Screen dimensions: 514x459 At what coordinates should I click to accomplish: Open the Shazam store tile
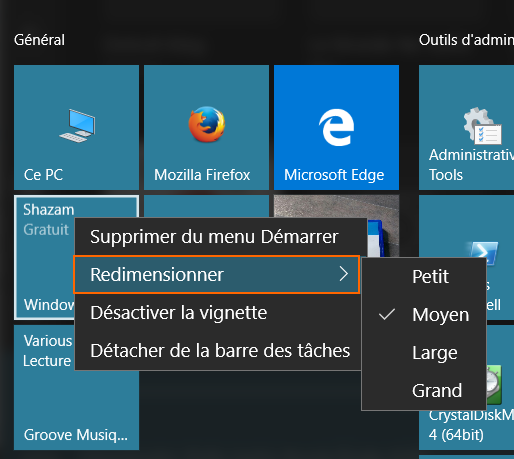tap(44, 257)
